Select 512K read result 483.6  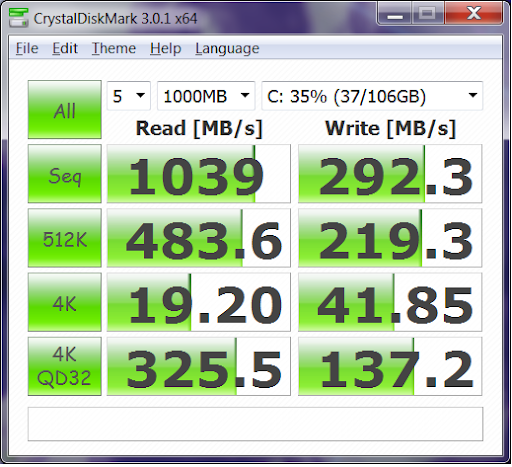[x=199, y=238]
